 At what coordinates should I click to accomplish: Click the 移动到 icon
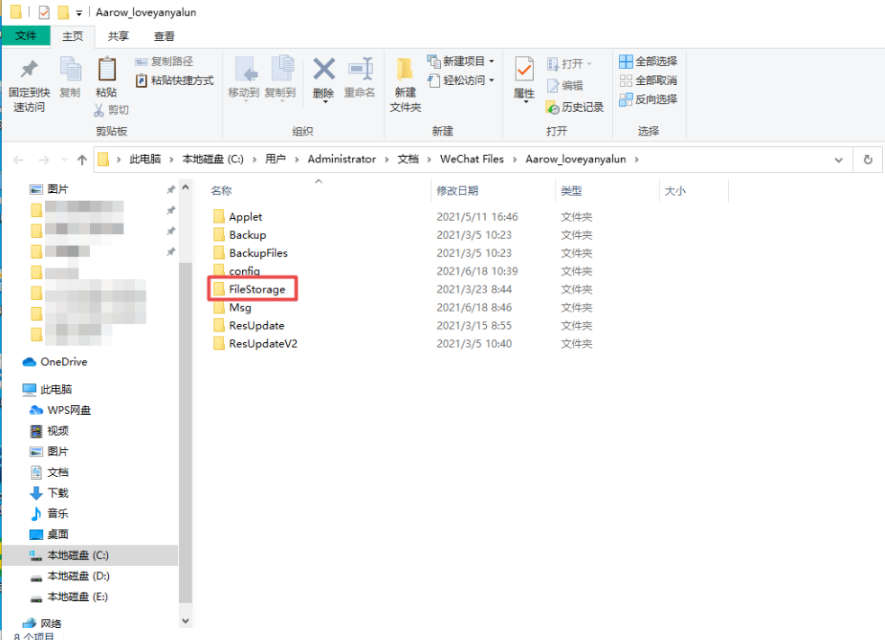coord(246,69)
